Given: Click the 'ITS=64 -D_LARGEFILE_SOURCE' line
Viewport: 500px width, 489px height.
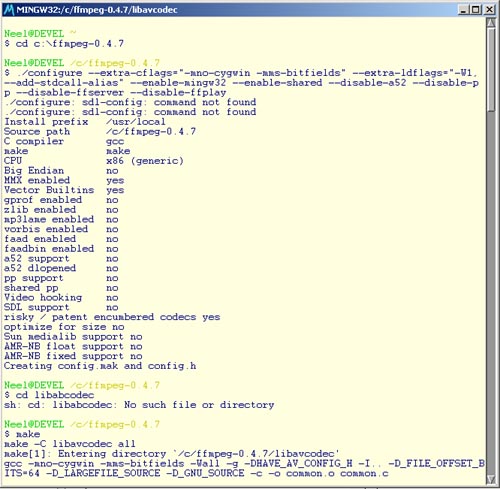Looking at the screenshot, I should pos(196,473).
